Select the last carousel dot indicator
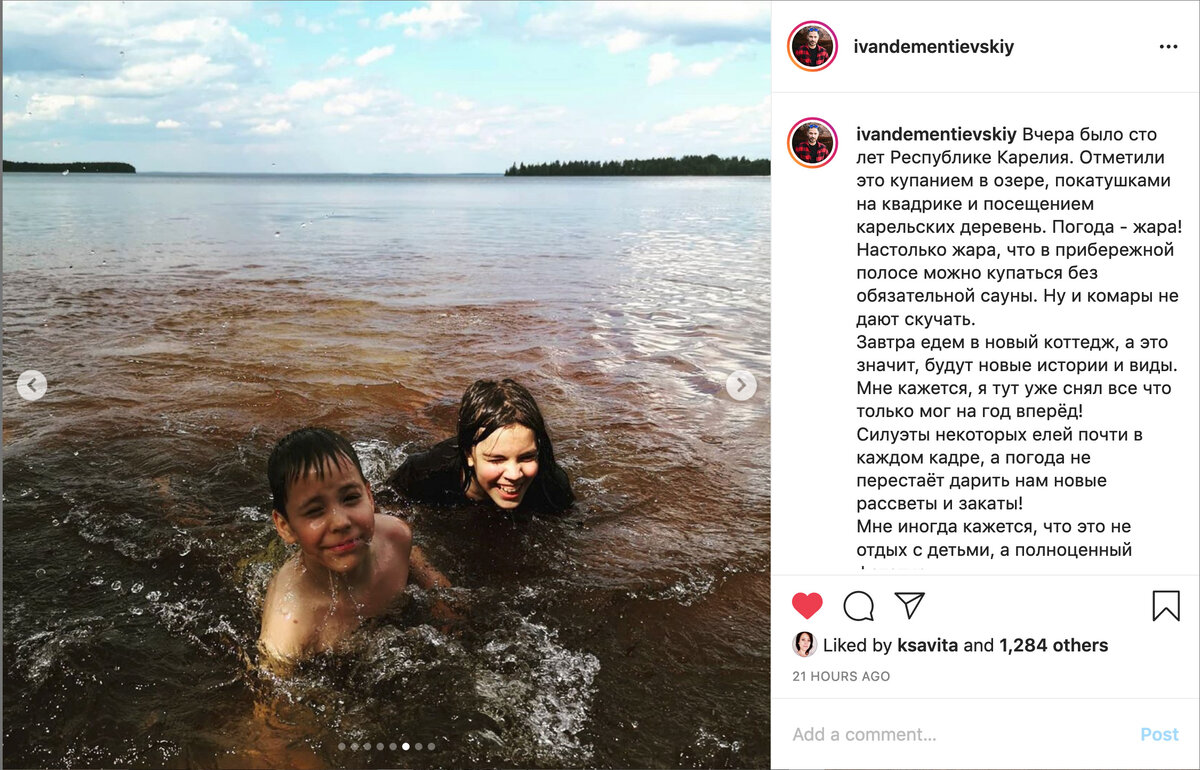The image size is (1200, 770). pyautogui.click(x=431, y=746)
